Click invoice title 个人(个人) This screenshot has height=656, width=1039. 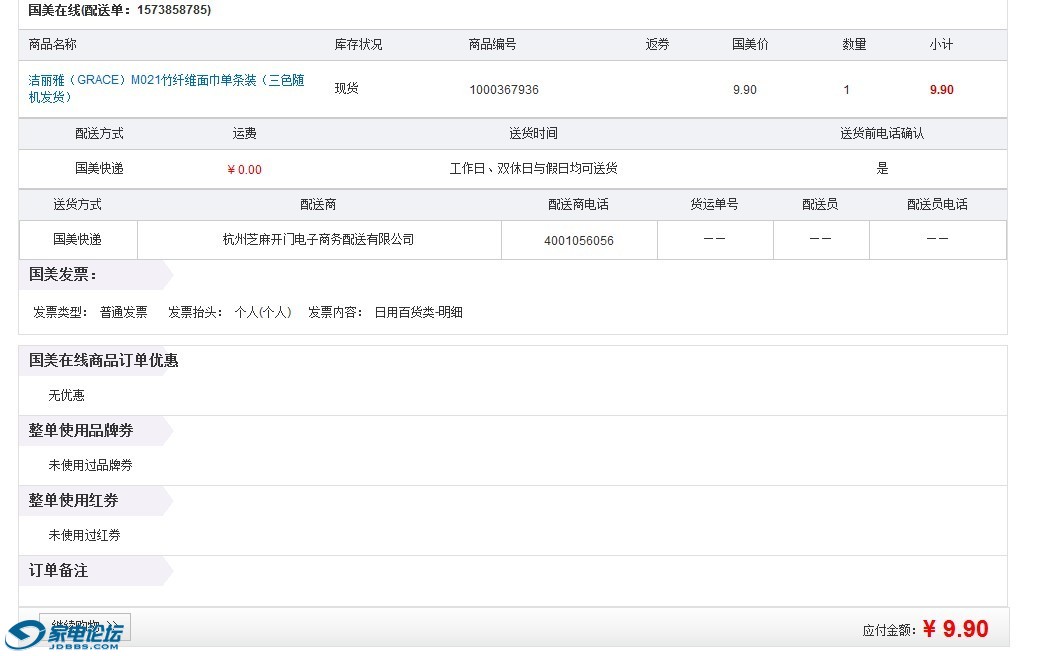263,312
